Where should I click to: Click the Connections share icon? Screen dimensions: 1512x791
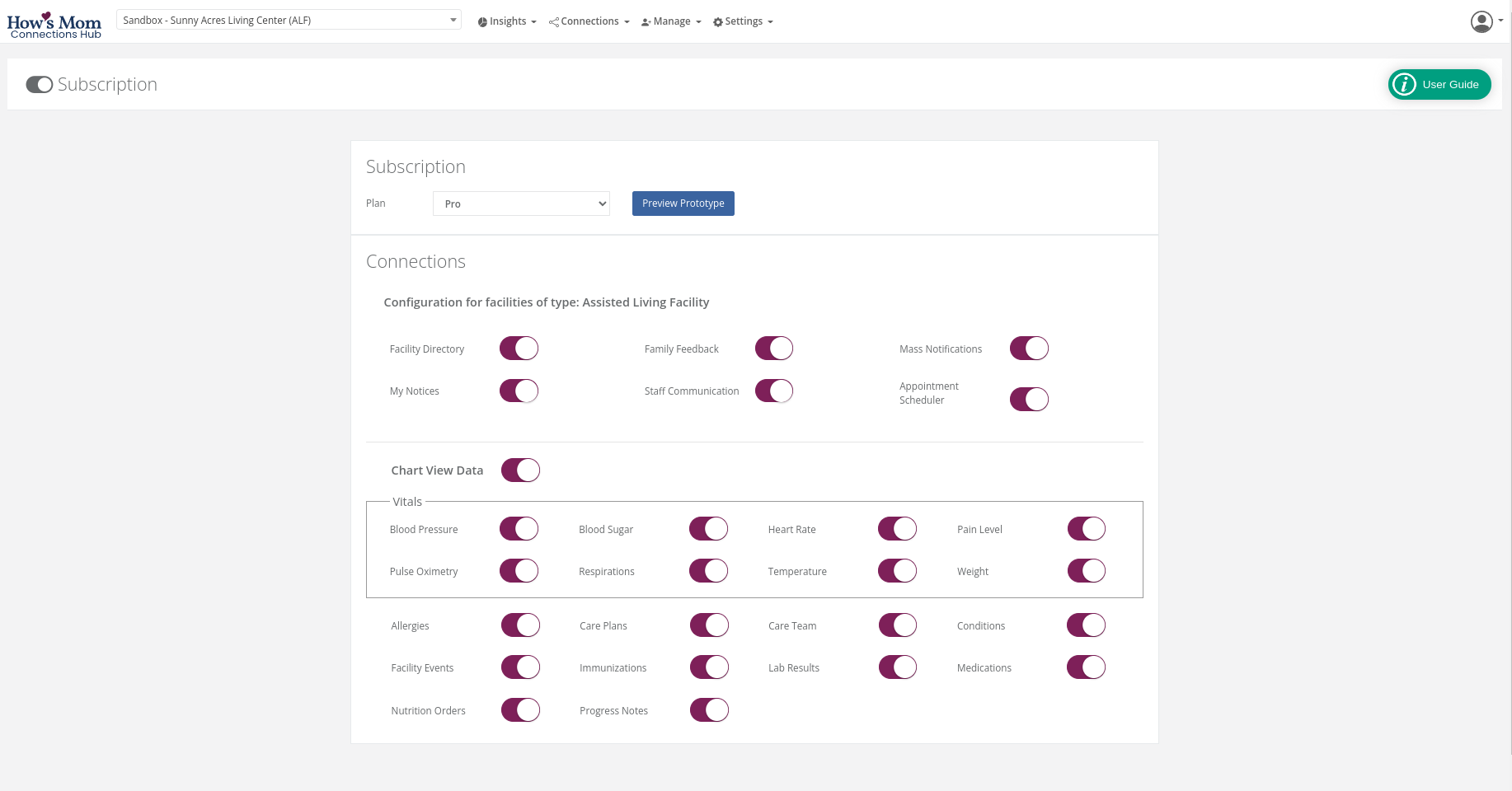(x=554, y=22)
